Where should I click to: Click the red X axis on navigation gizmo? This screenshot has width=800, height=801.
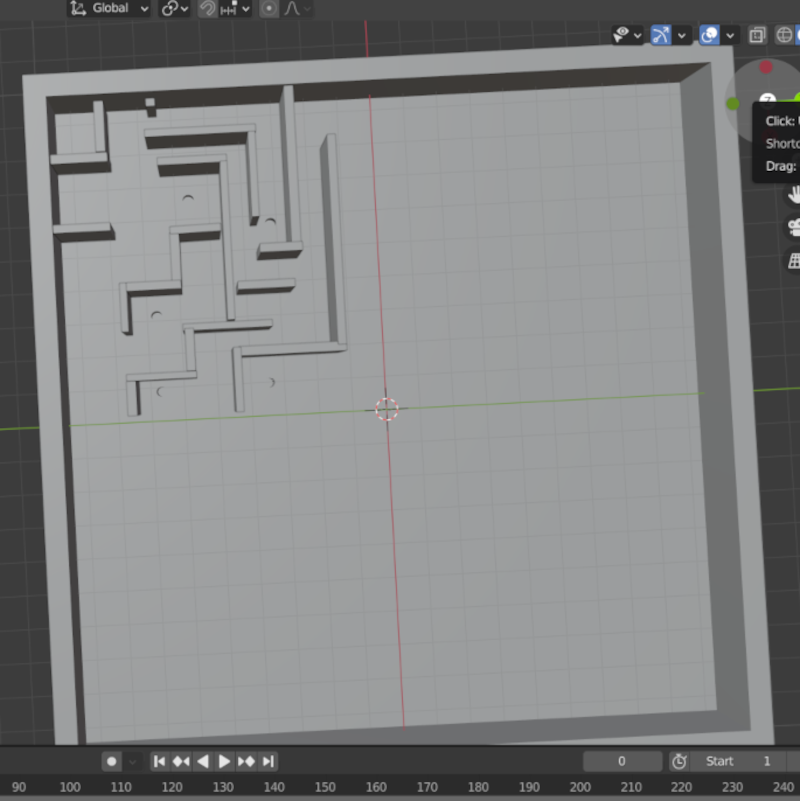pos(766,68)
